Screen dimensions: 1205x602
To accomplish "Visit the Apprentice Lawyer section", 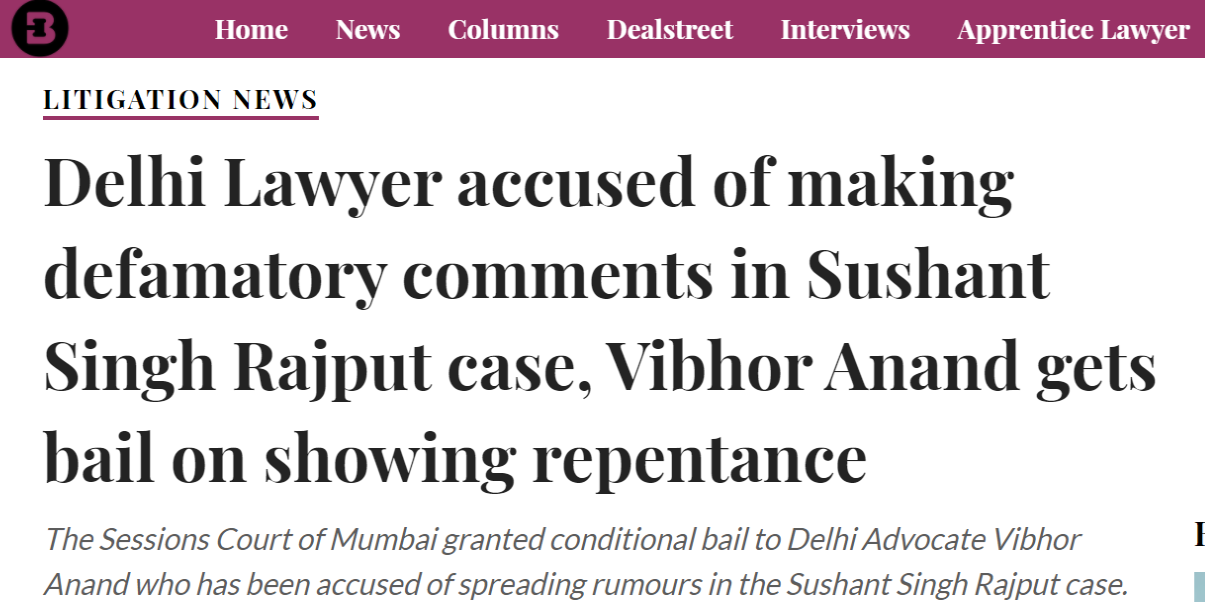I will click(x=1073, y=30).
